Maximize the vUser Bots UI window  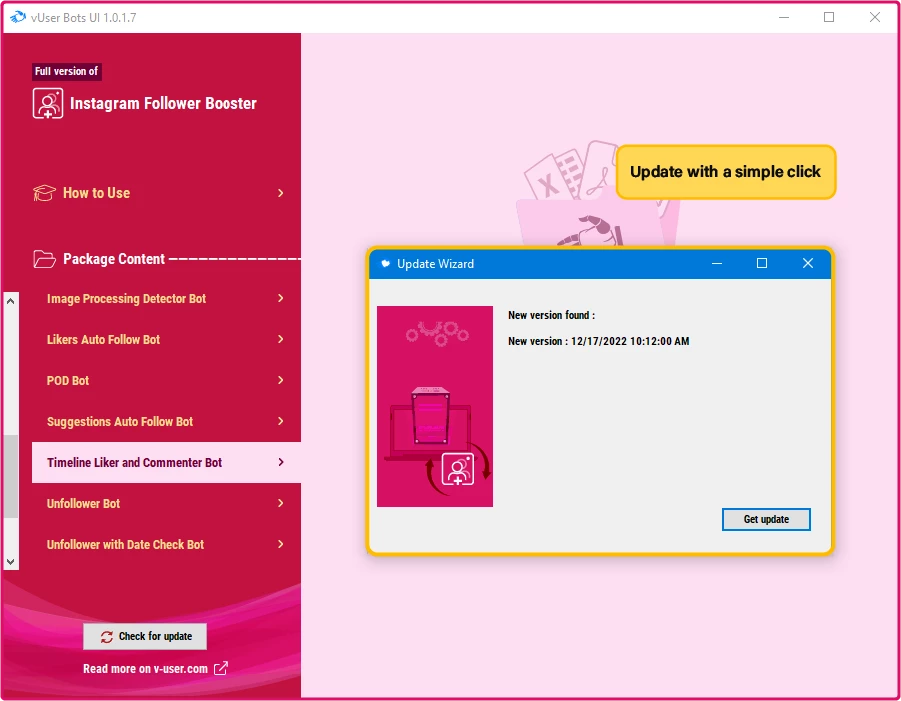(829, 17)
